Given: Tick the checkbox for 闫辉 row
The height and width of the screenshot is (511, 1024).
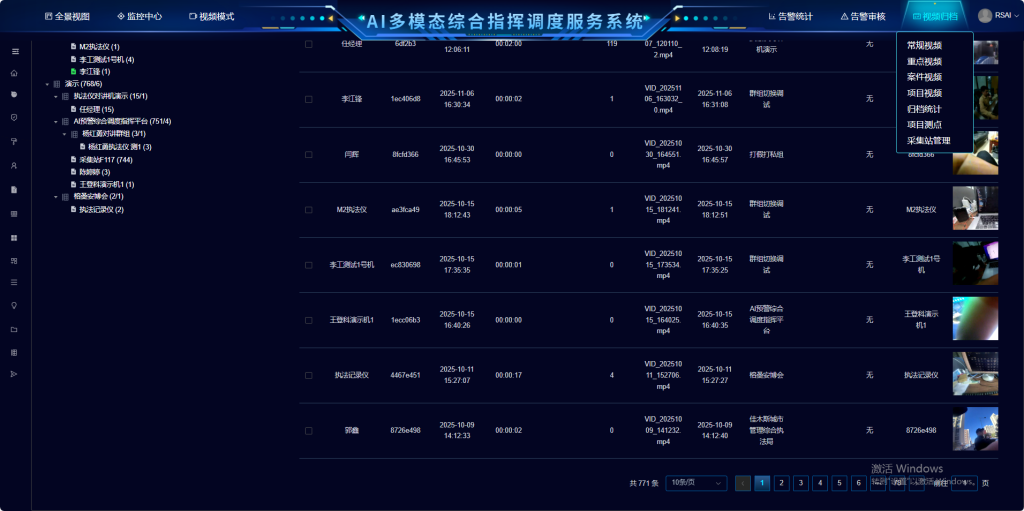Looking at the screenshot, I should pyautogui.click(x=309, y=154).
